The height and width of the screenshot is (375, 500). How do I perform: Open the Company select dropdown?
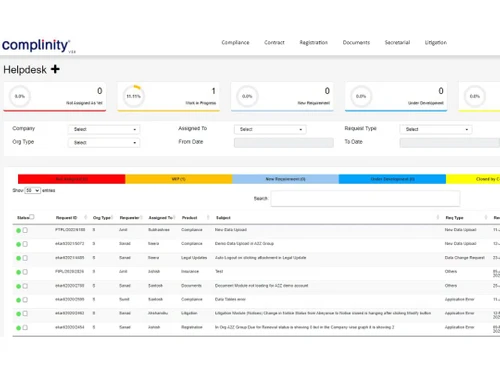[104, 129]
